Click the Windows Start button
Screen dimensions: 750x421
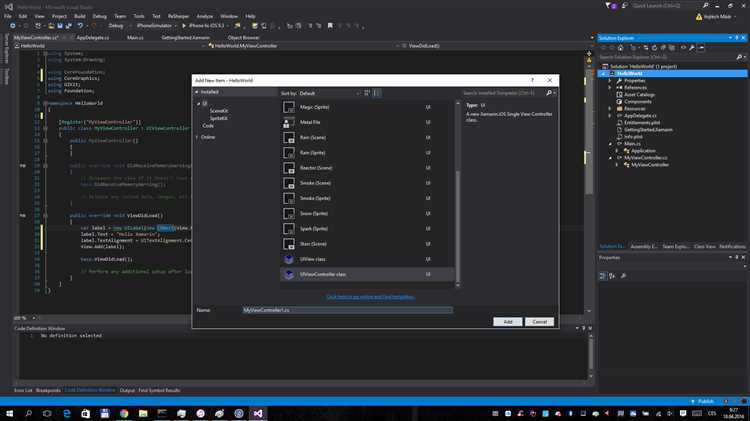pos(9,412)
